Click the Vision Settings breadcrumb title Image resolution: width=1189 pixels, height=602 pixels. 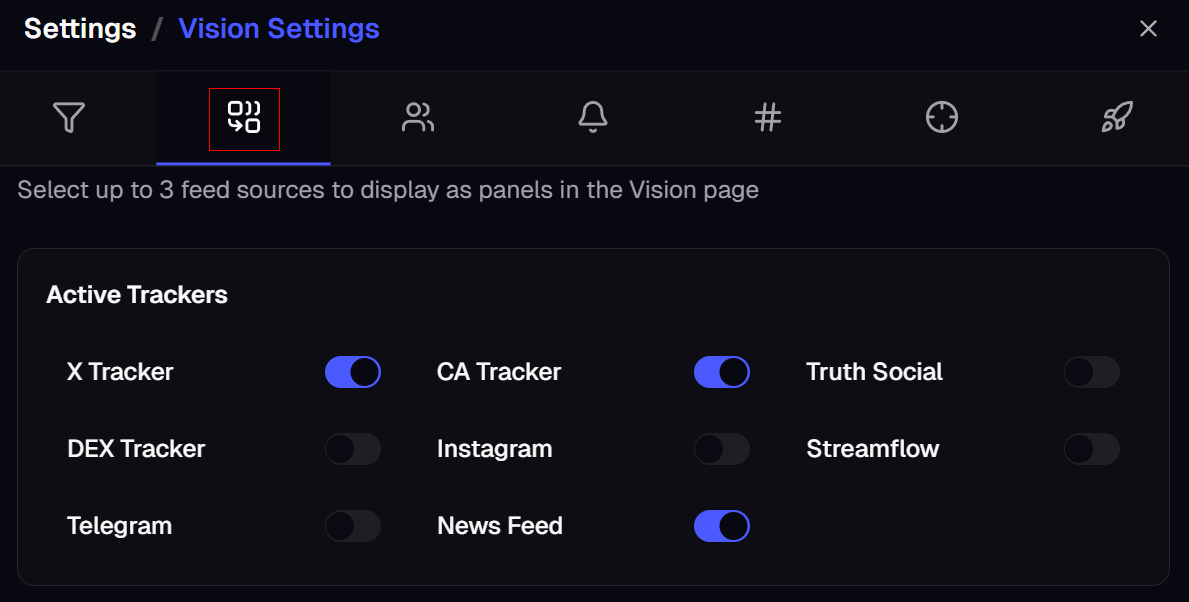[x=279, y=29]
